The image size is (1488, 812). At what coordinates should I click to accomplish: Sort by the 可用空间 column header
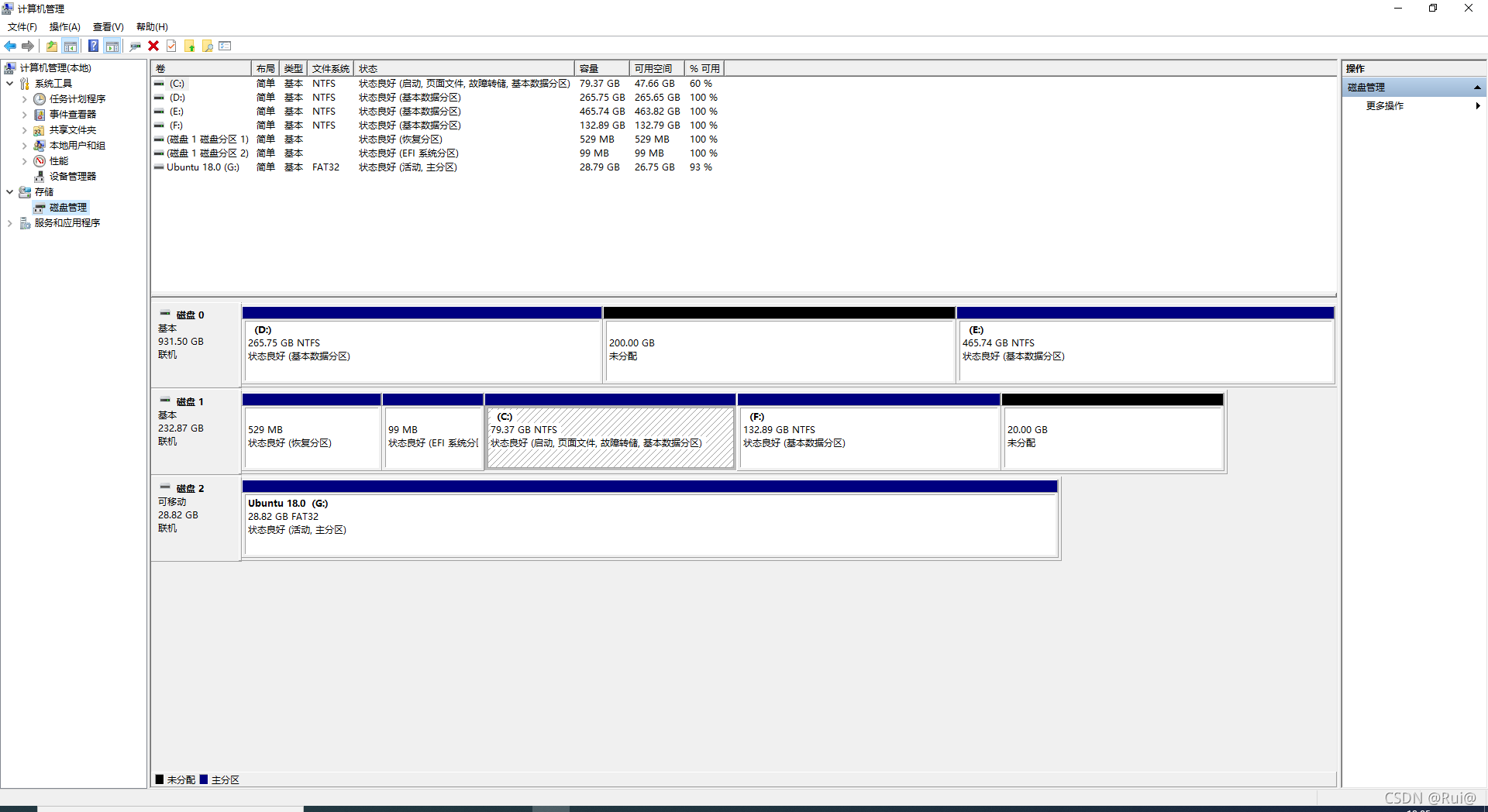point(656,69)
